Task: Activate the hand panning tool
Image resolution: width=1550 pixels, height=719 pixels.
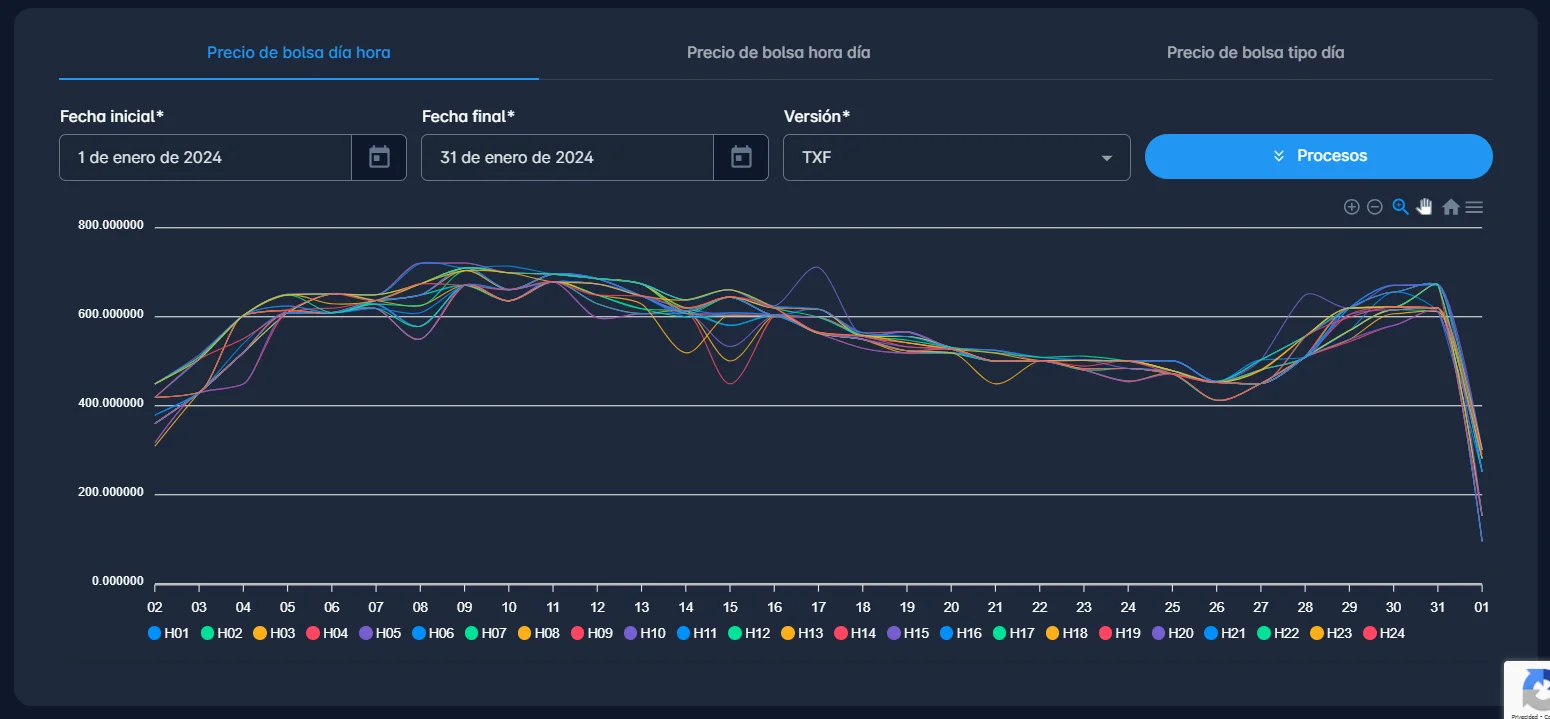Action: [x=1424, y=207]
